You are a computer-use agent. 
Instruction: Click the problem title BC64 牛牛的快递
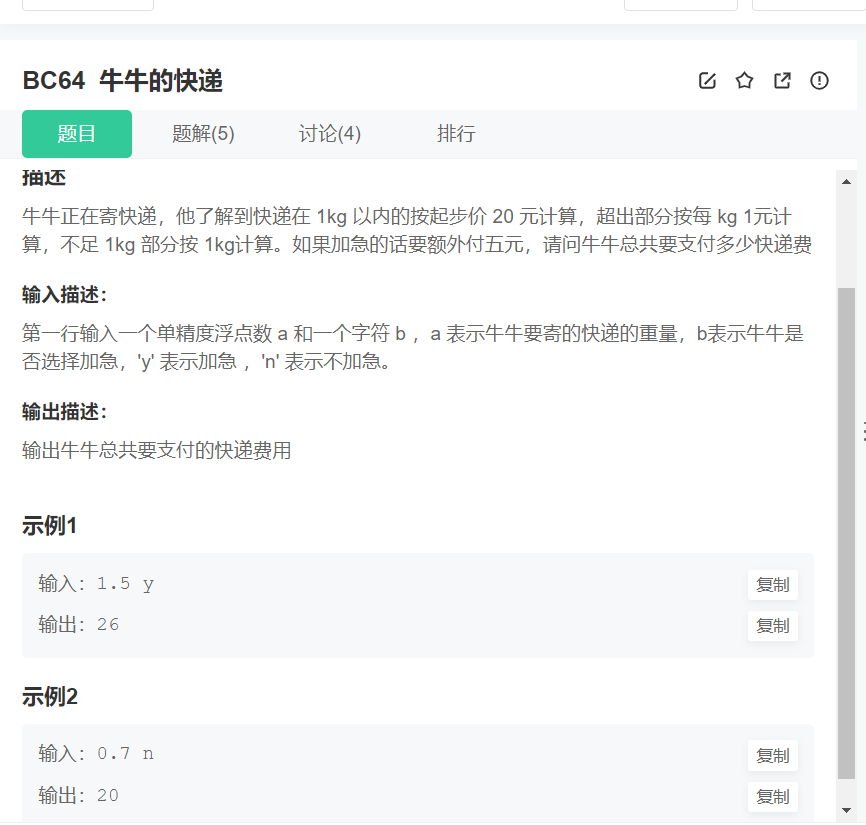coord(124,81)
